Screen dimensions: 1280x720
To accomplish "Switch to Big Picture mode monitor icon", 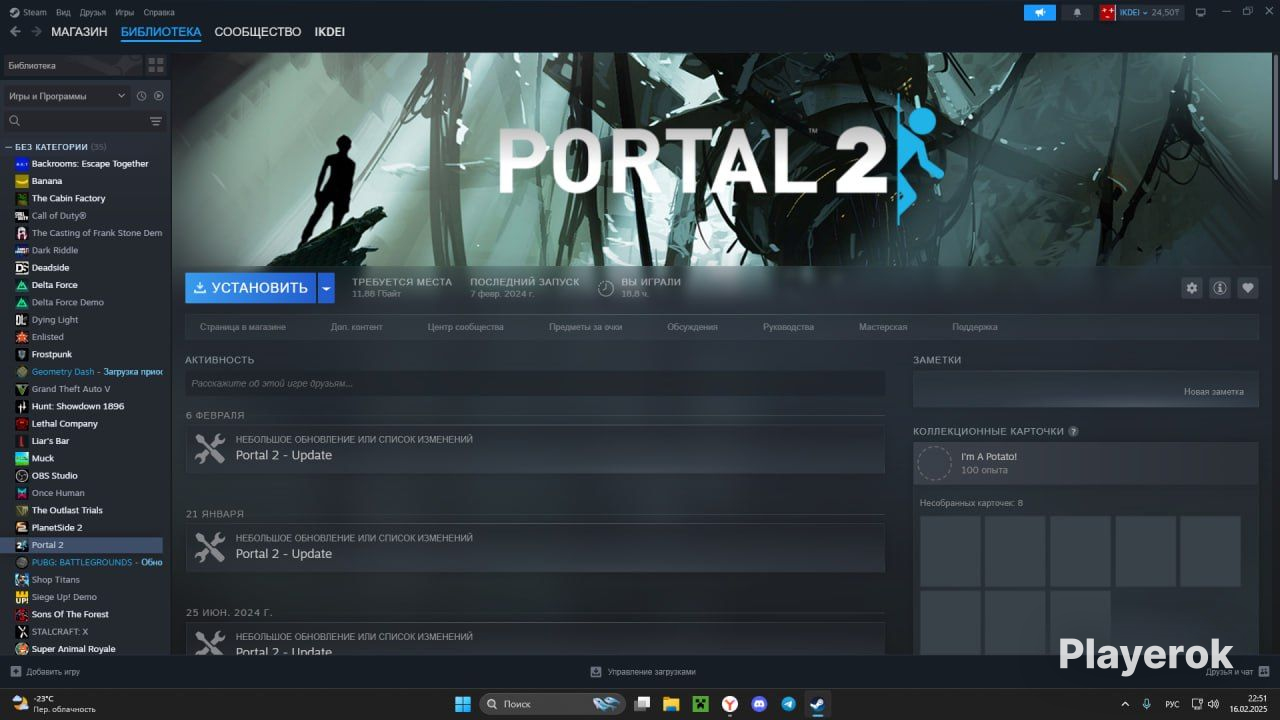I will point(1201,12).
